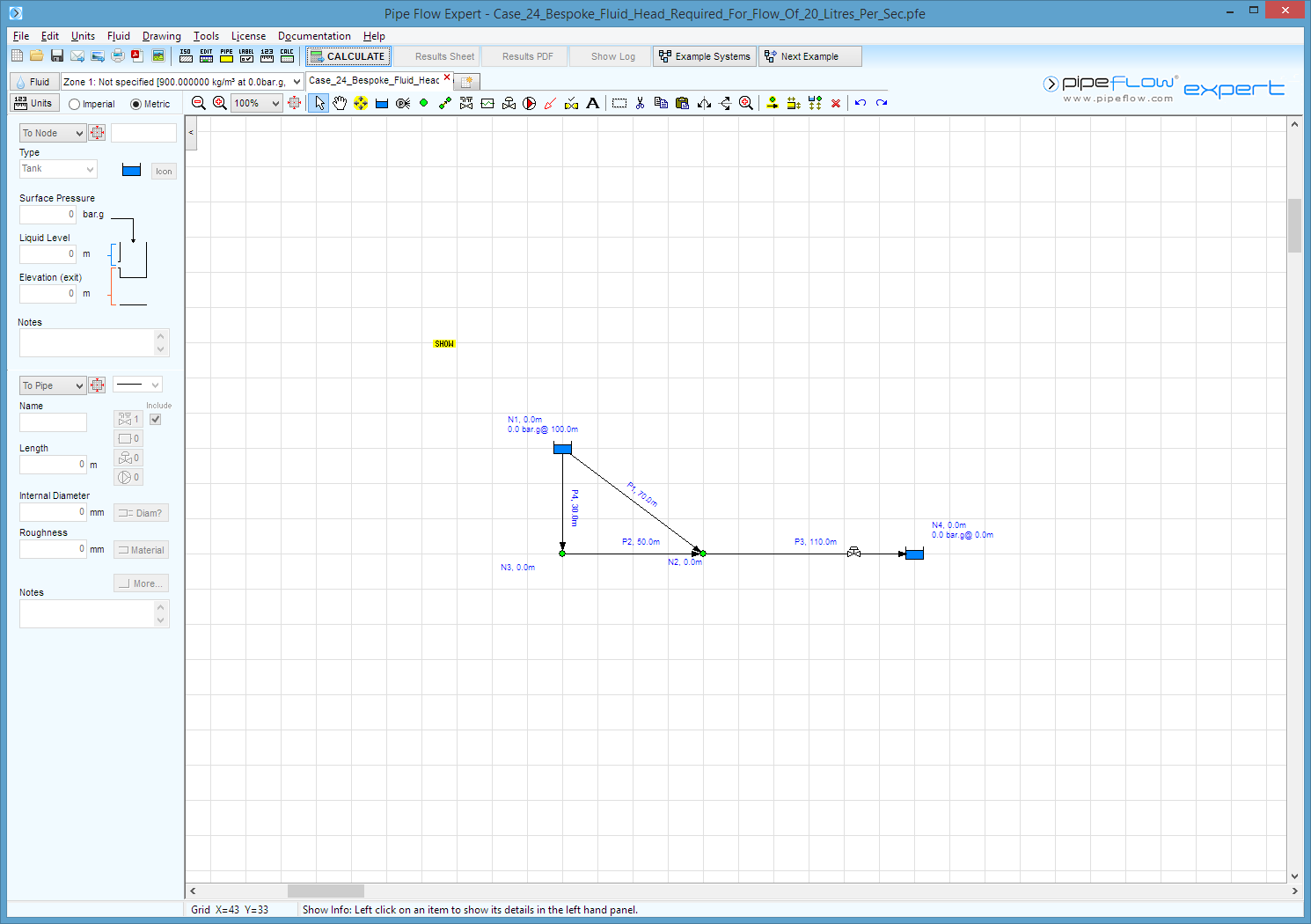
Task: Click the Surface Pressure input field
Action: point(48,215)
